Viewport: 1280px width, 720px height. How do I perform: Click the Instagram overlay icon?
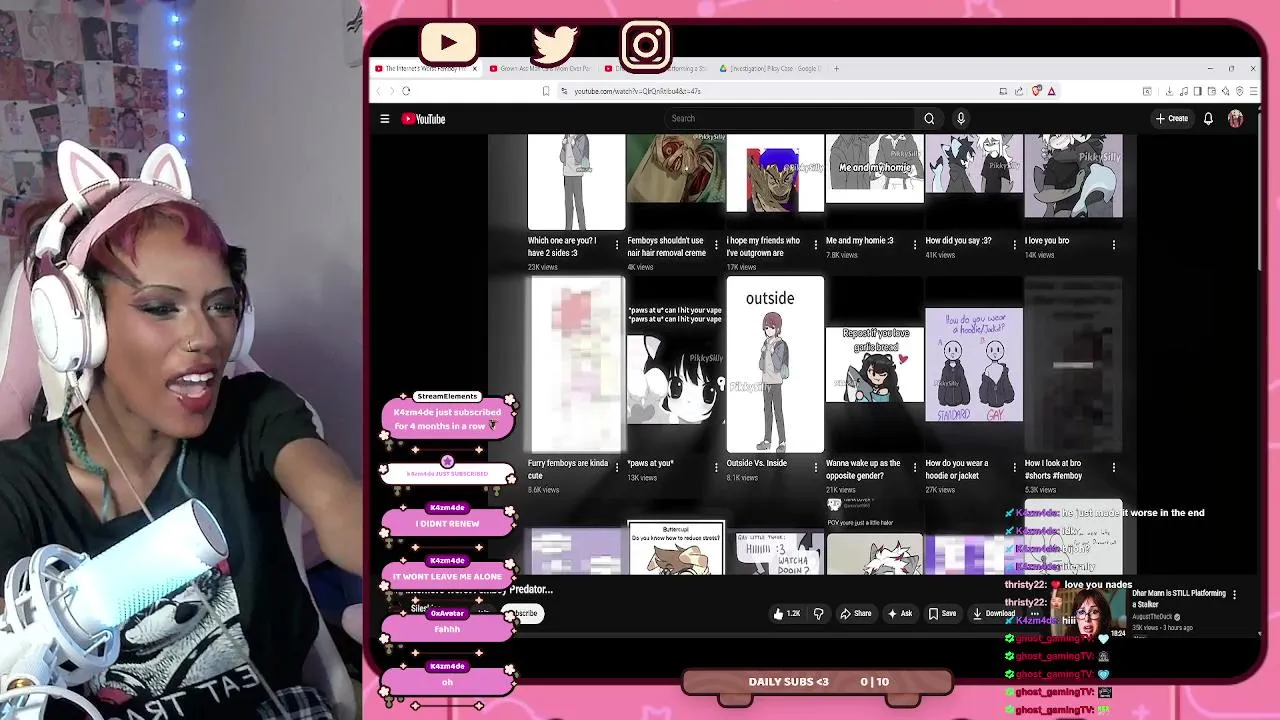point(646,46)
